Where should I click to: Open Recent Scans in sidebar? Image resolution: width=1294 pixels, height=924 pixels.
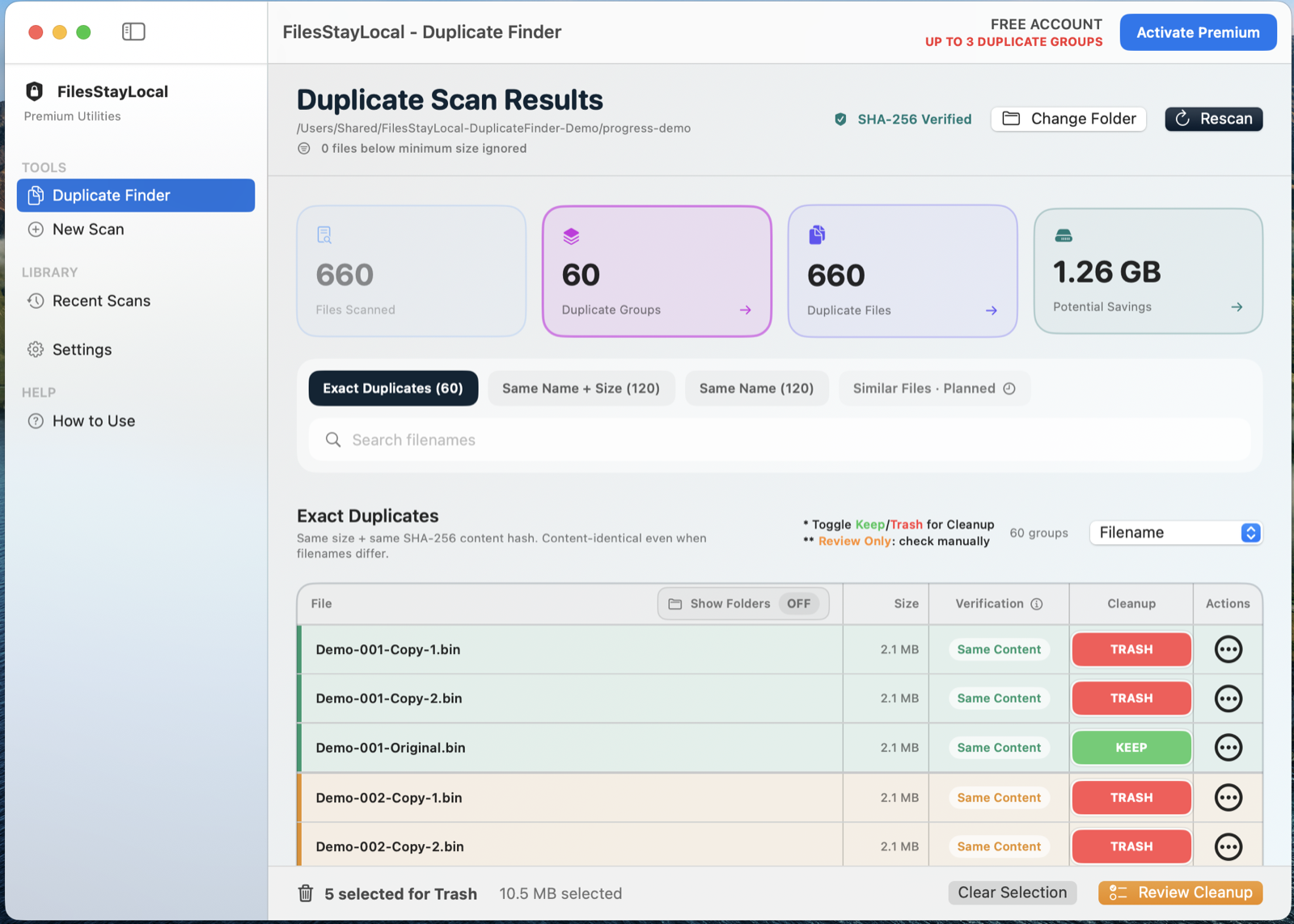136,301
